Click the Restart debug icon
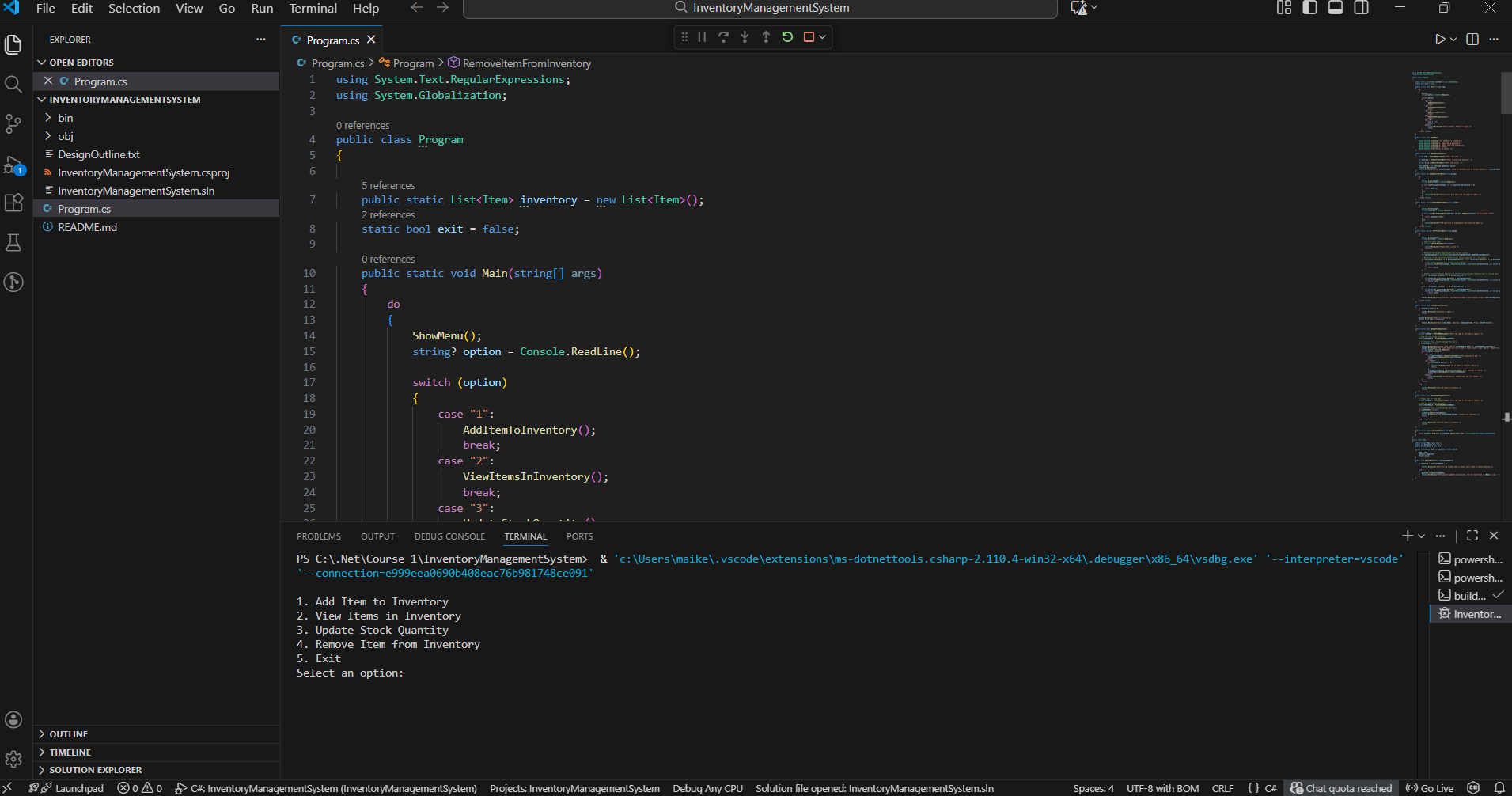Viewport: 1512px width, 796px height. click(x=786, y=36)
